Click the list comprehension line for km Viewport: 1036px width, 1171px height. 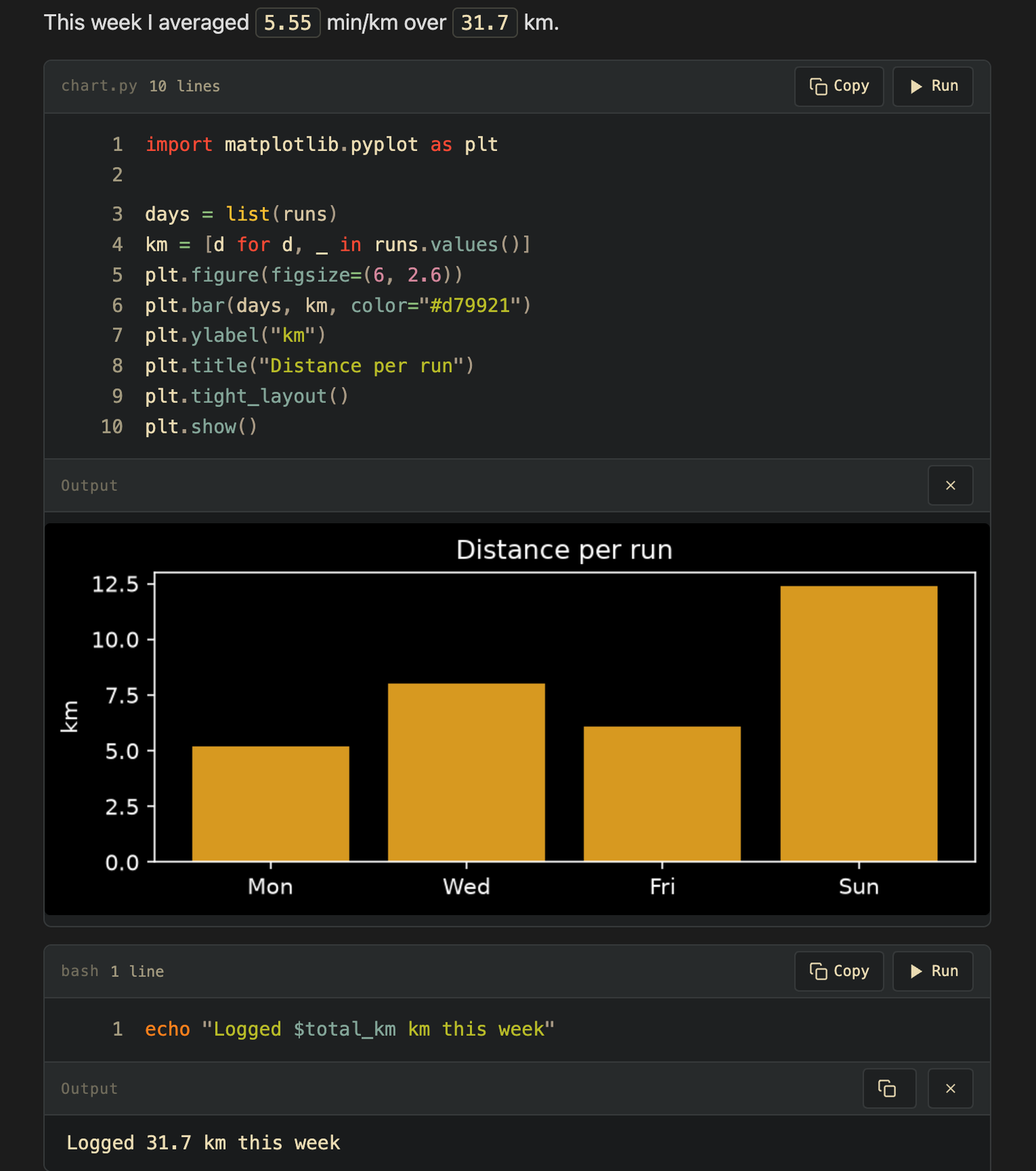(x=338, y=244)
